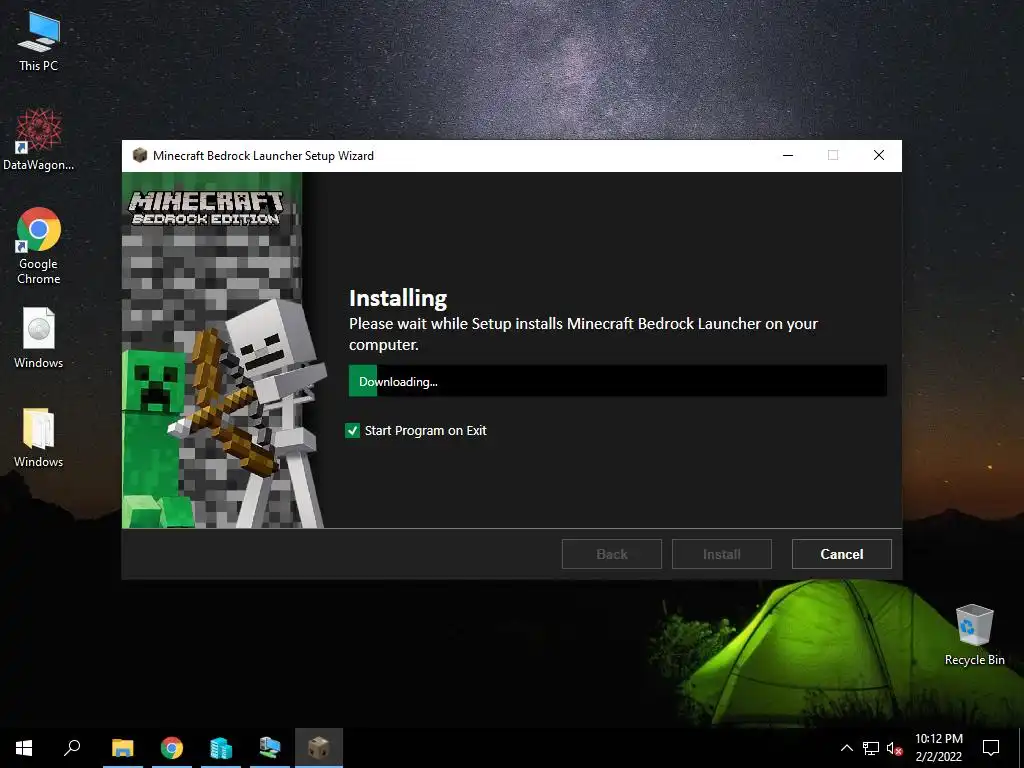The width and height of the screenshot is (1024, 768).
Task: Click the Show desktop strip
Action: click(x=1021, y=748)
